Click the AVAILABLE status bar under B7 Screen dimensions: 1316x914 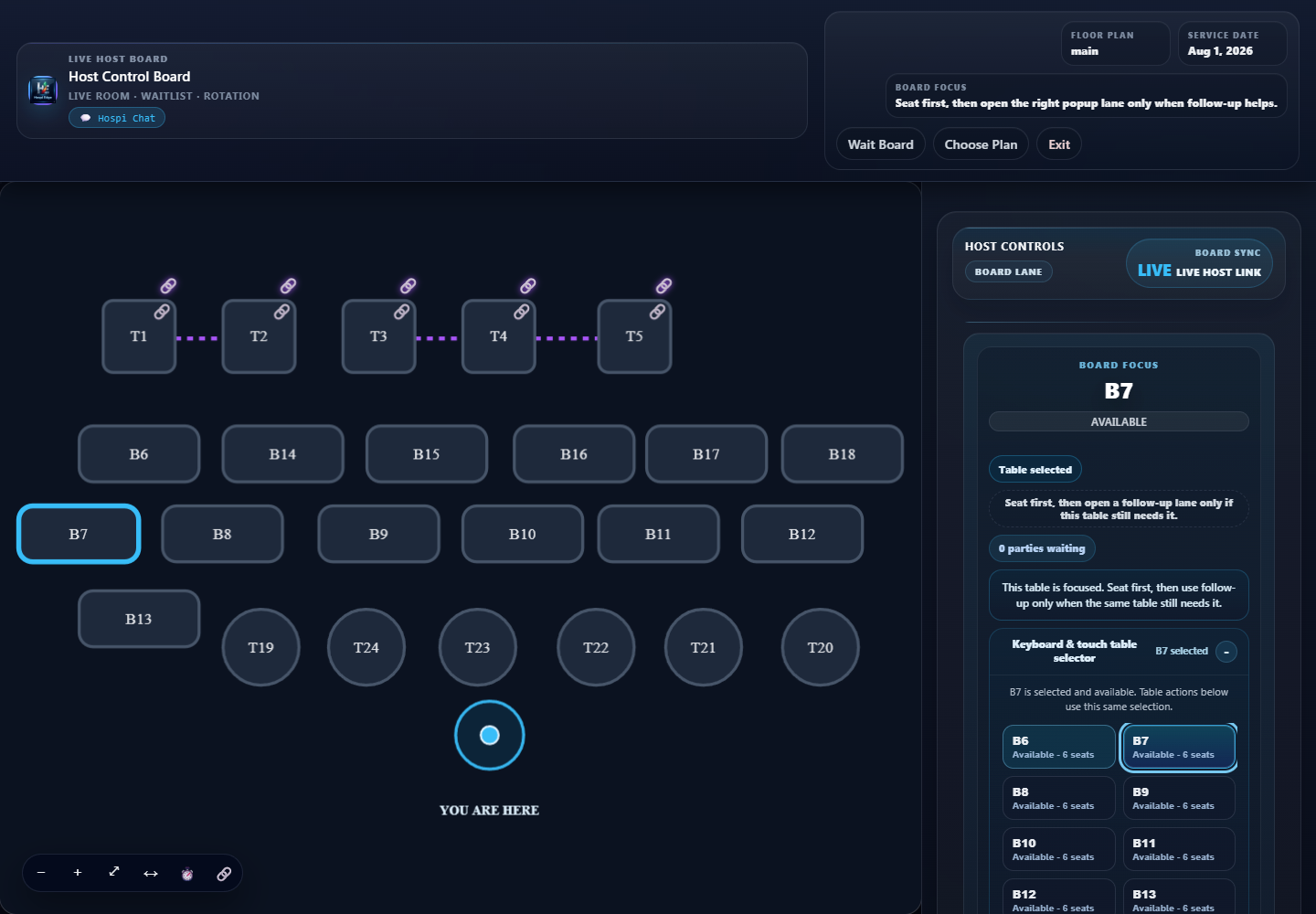click(x=1119, y=421)
